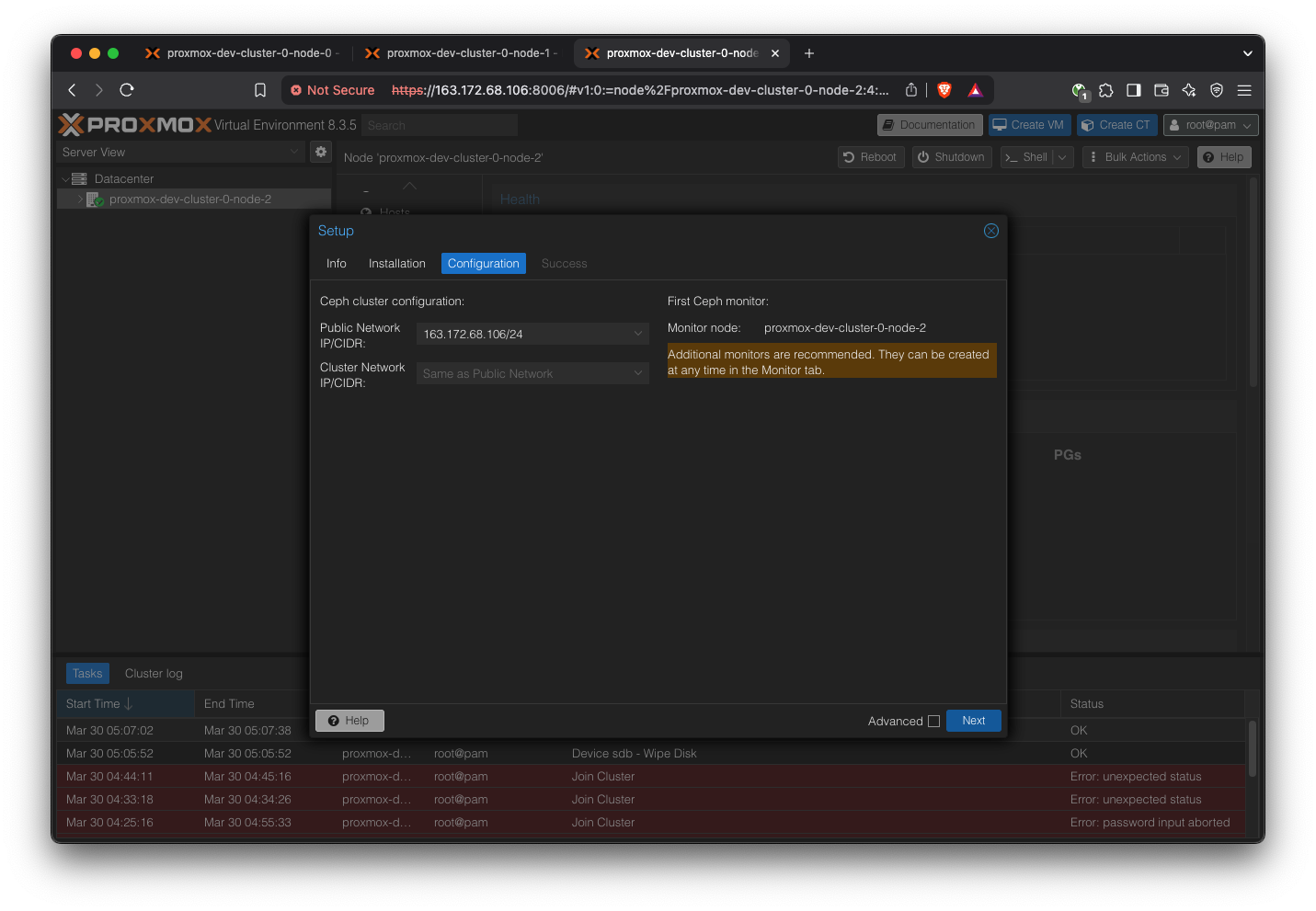Open the Cluster Network IP/CIDR dropdown
The width and height of the screenshot is (1316, 911).
[x=637, y=373]
